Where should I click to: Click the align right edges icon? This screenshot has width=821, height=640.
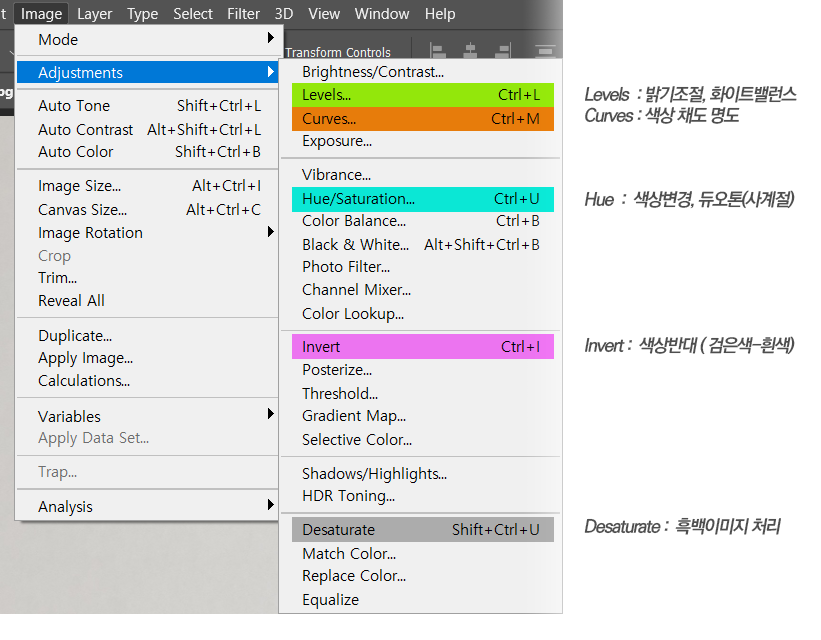click(x=503, y=51)
